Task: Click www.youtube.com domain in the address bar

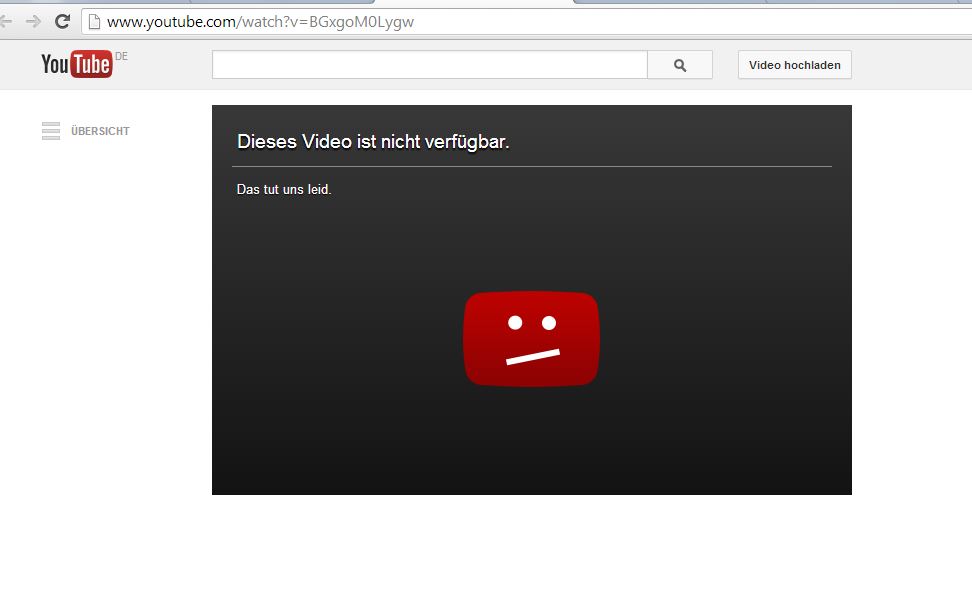Action: pos(170,21)
